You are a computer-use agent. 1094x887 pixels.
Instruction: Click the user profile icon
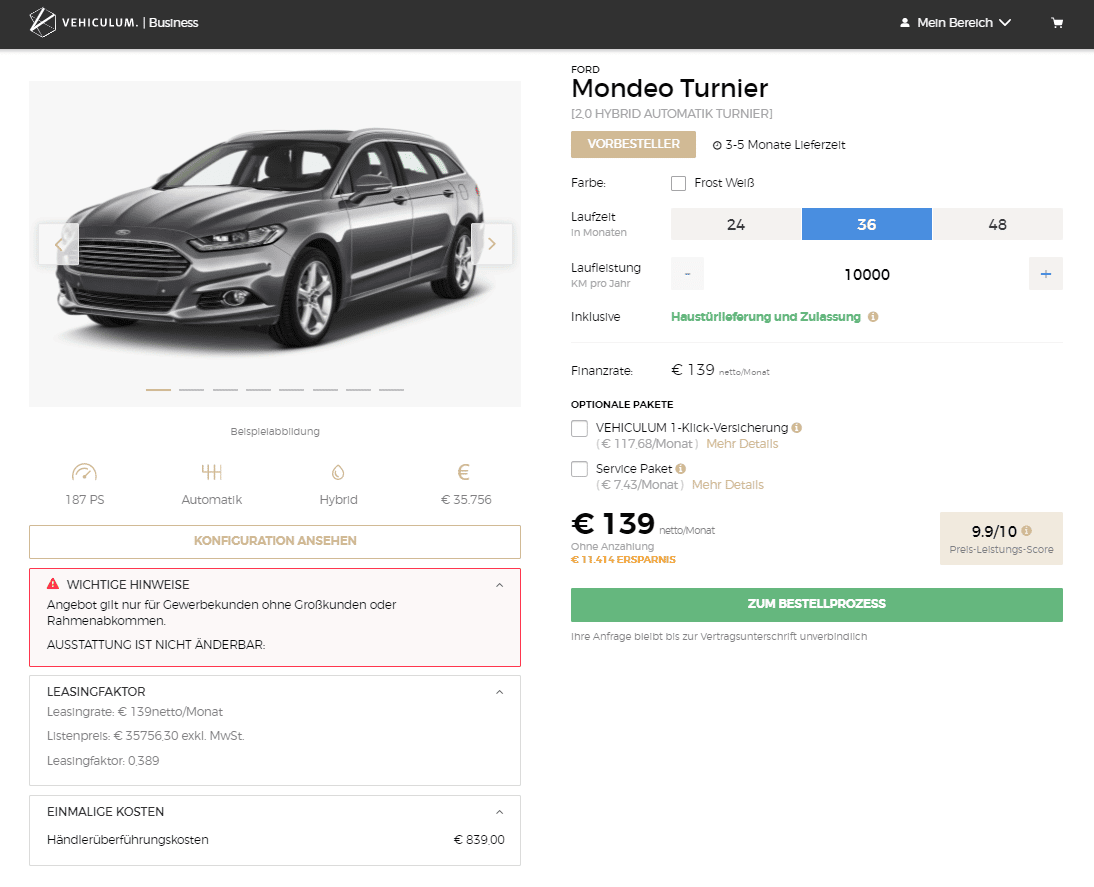pos(905,22)
